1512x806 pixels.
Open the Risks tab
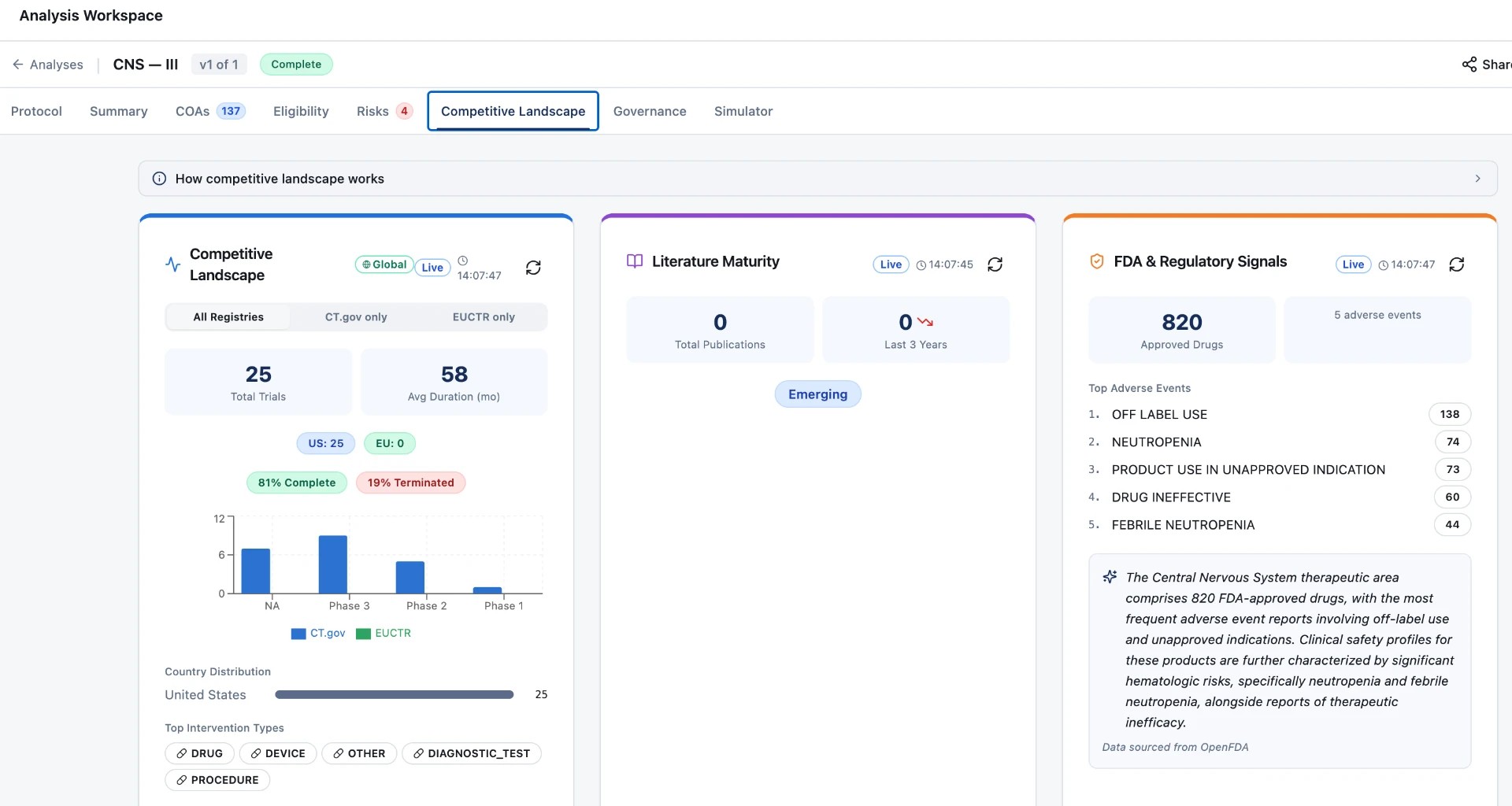(384, 112)
